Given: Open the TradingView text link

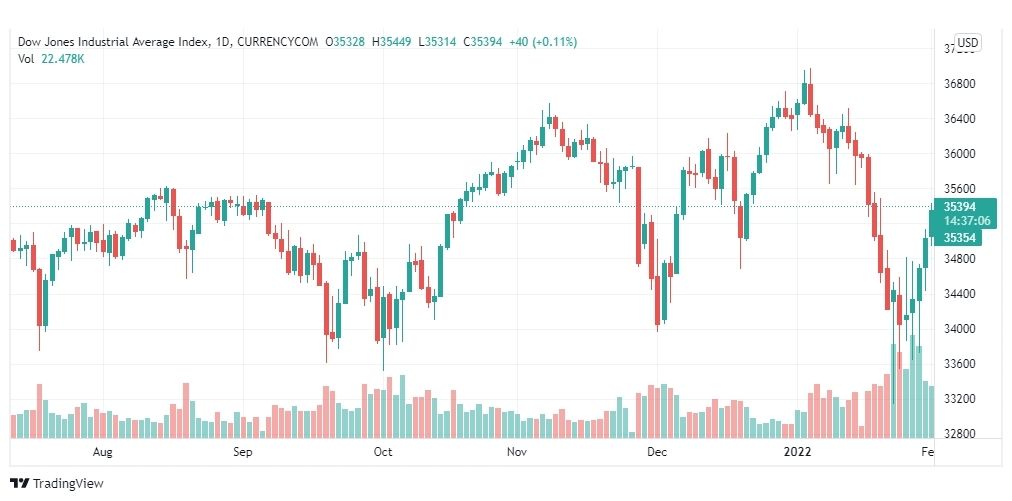Looking at the screenshot, I should (68, 484).
